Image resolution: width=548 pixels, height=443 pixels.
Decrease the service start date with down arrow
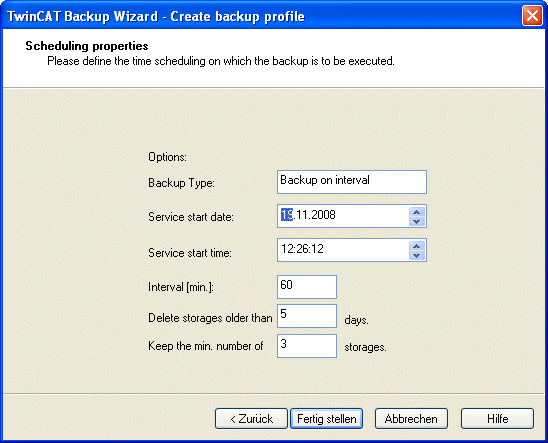click(x=417, y=221)
